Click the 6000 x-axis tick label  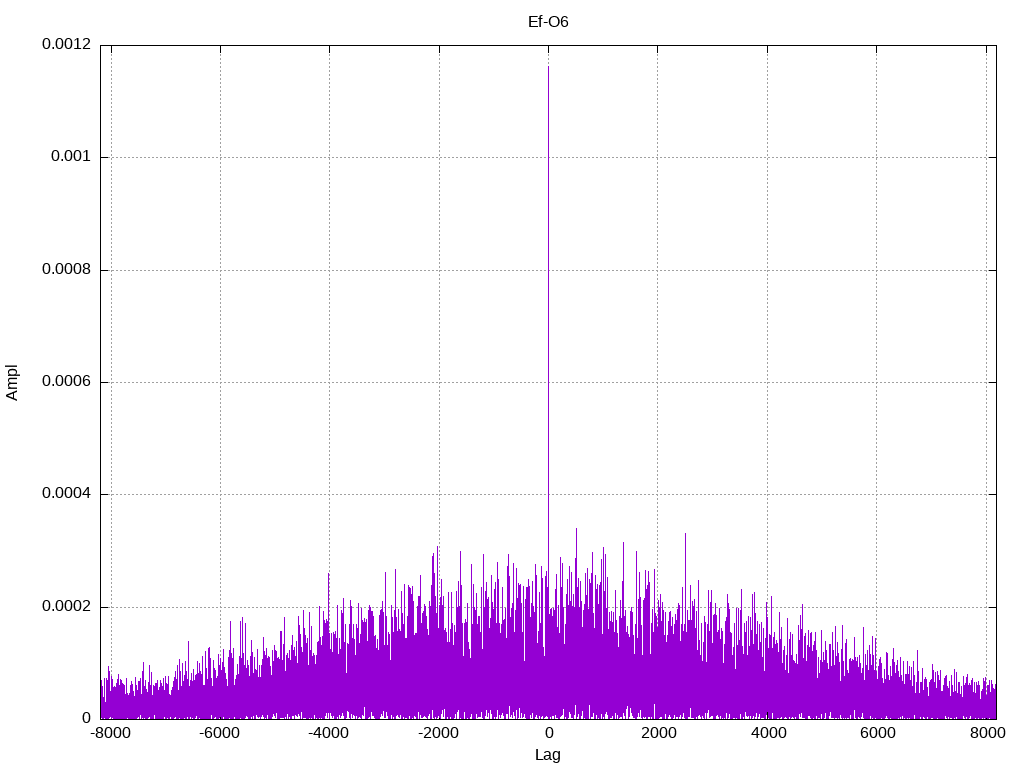pyautogui.click(x=877, y=733)
